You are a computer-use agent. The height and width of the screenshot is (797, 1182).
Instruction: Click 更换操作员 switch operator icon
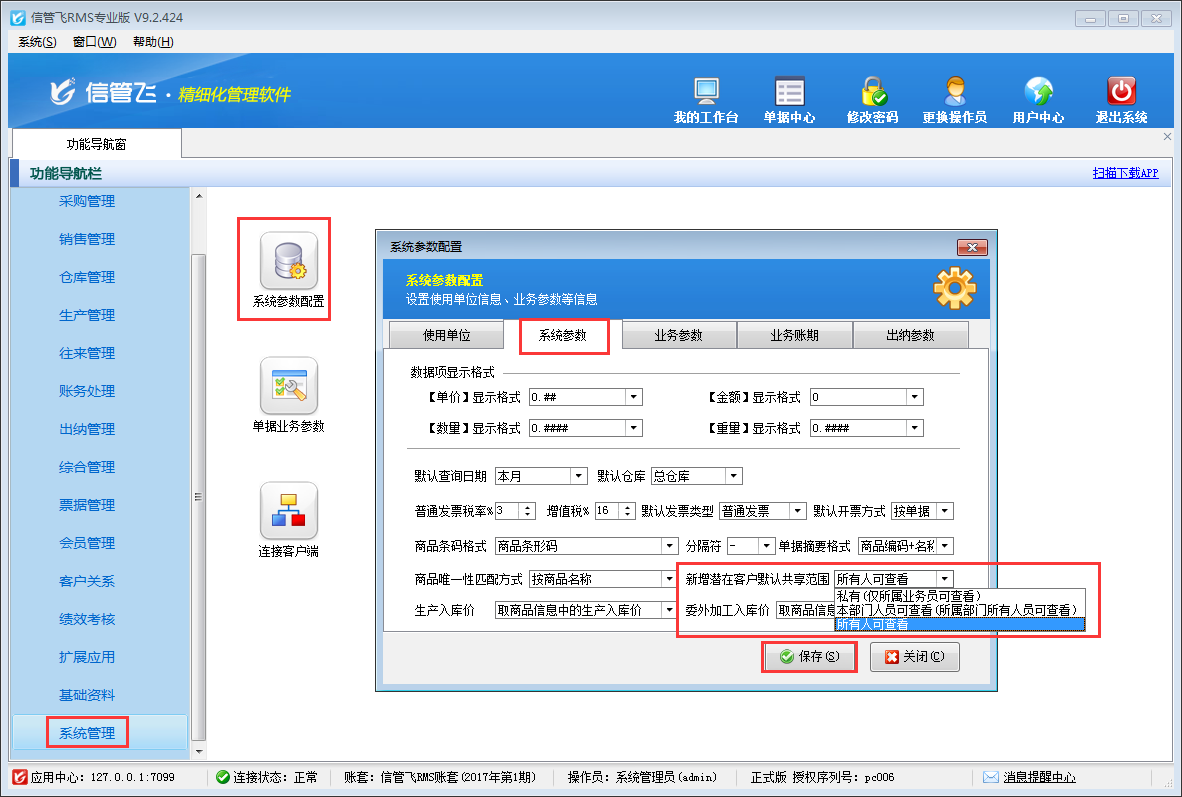pyautogui.click(x=954, y=93)
